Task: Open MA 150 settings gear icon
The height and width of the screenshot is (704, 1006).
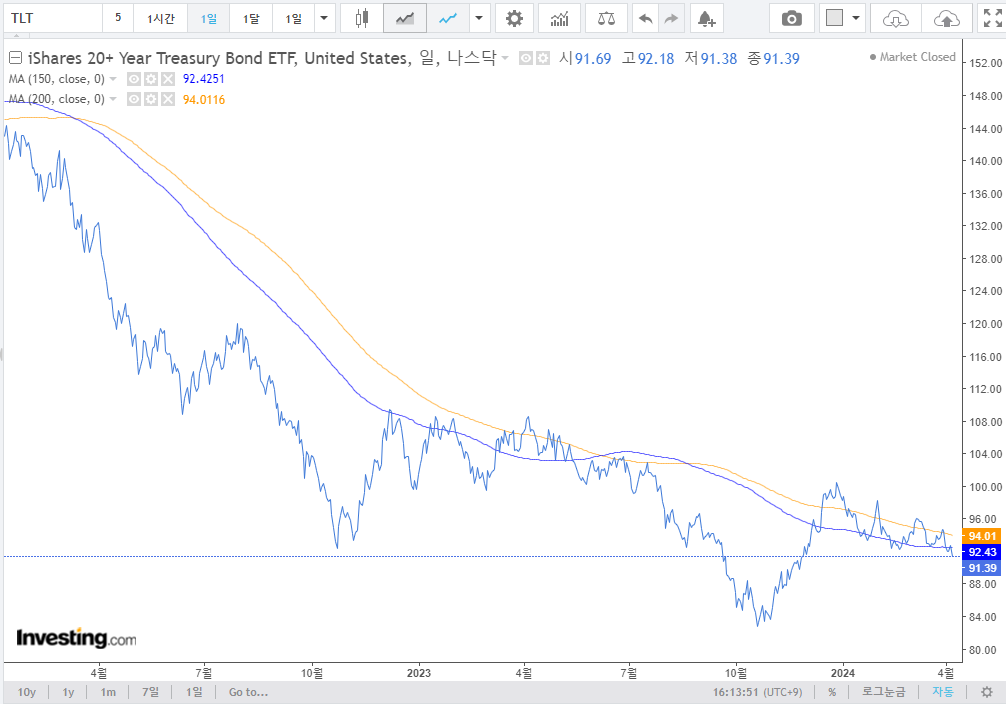Action: point(151,80)
